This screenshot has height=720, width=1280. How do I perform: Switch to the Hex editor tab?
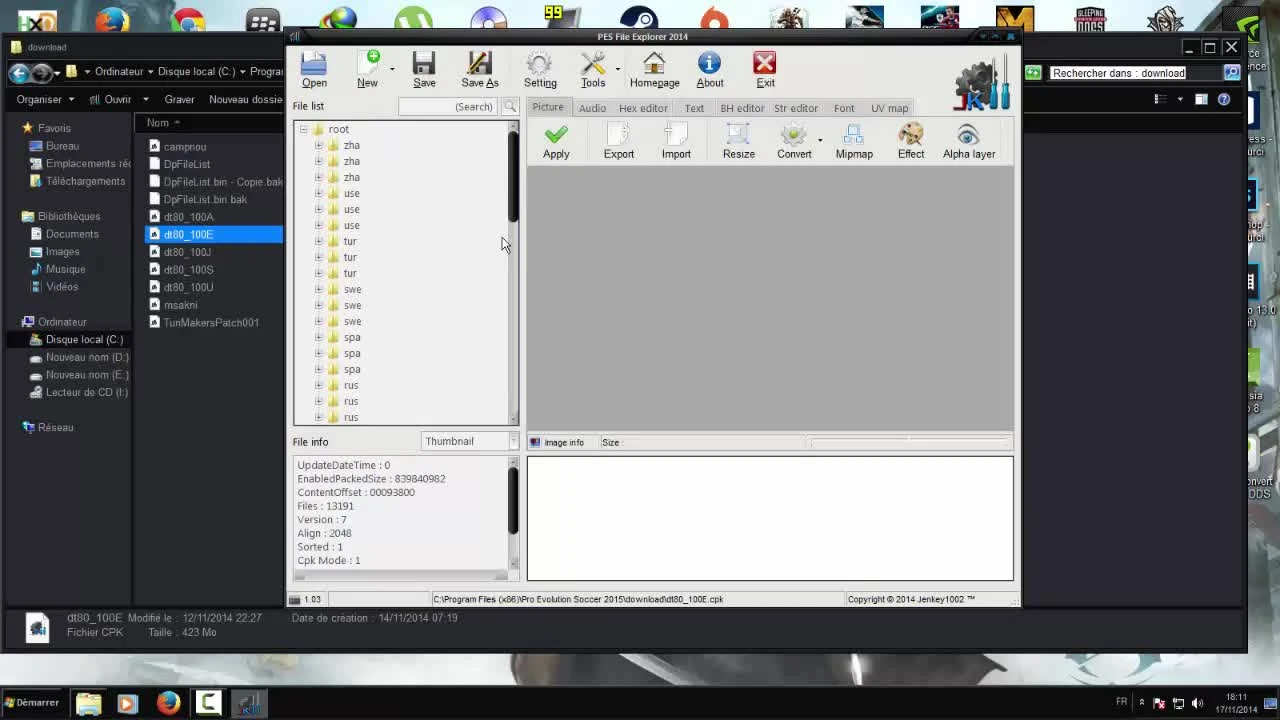643,108
